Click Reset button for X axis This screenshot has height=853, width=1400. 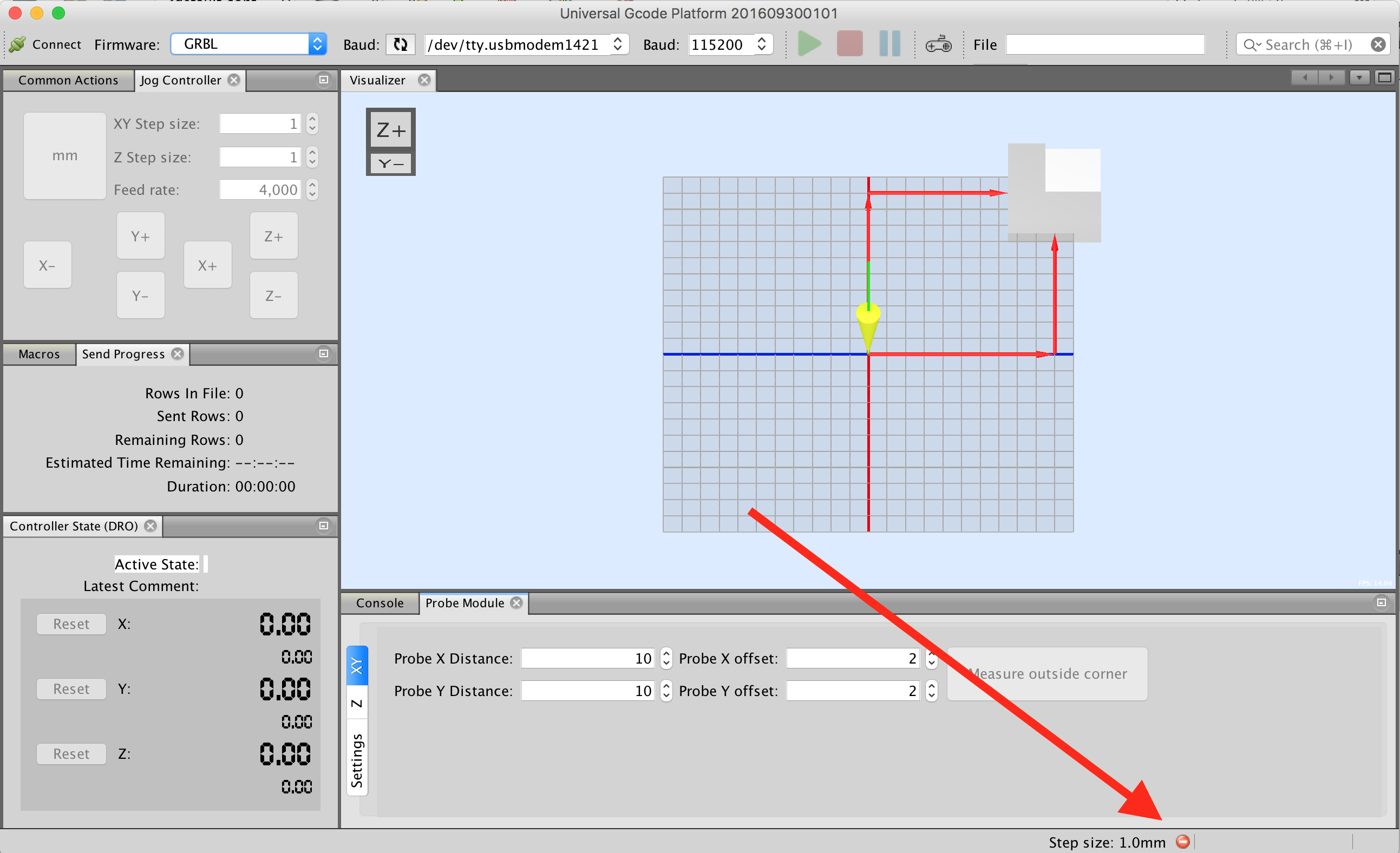(x=70, y=623)
